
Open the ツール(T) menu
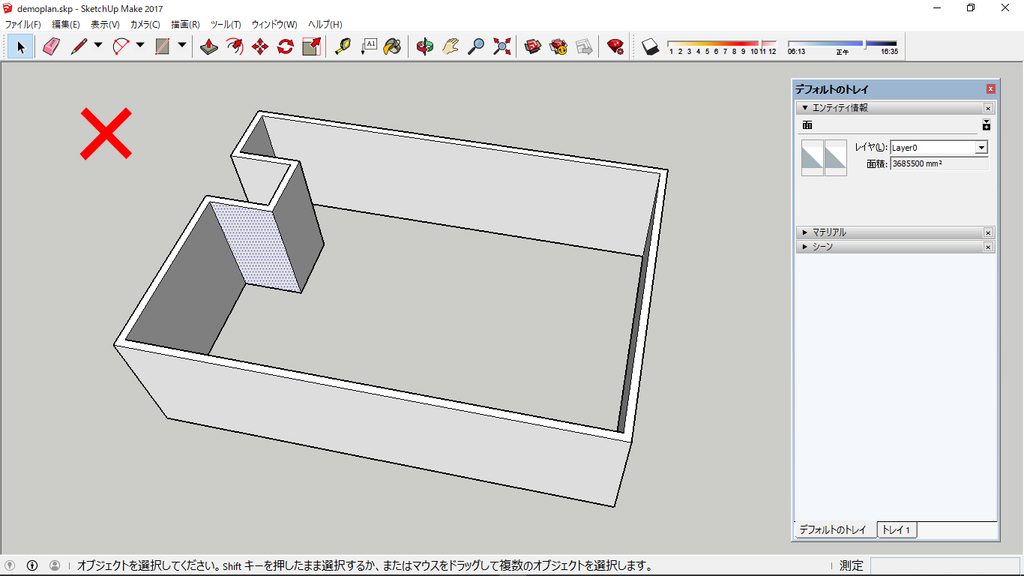tap(225, 24)
